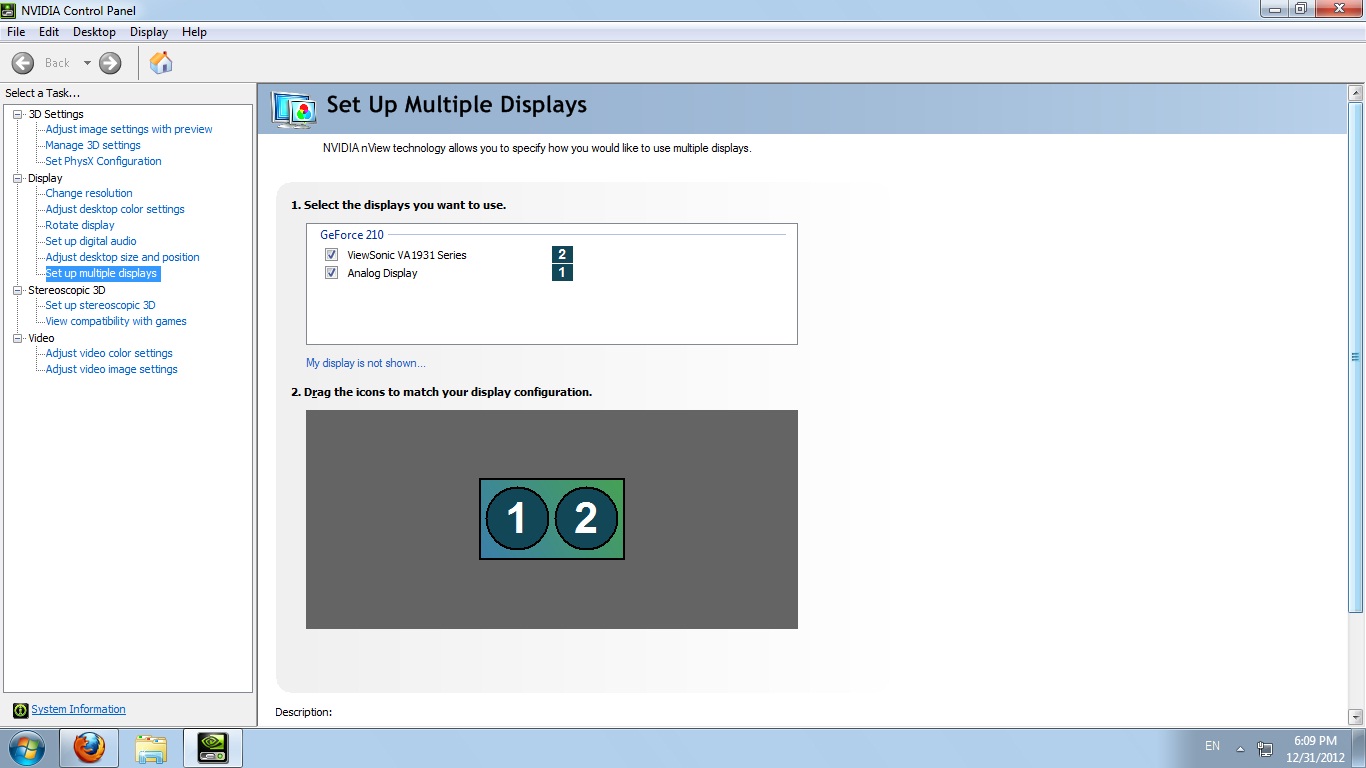The image size is (1366, 768).
Task: Launch Firefox from the taskbar
Action: pos(89,748)
